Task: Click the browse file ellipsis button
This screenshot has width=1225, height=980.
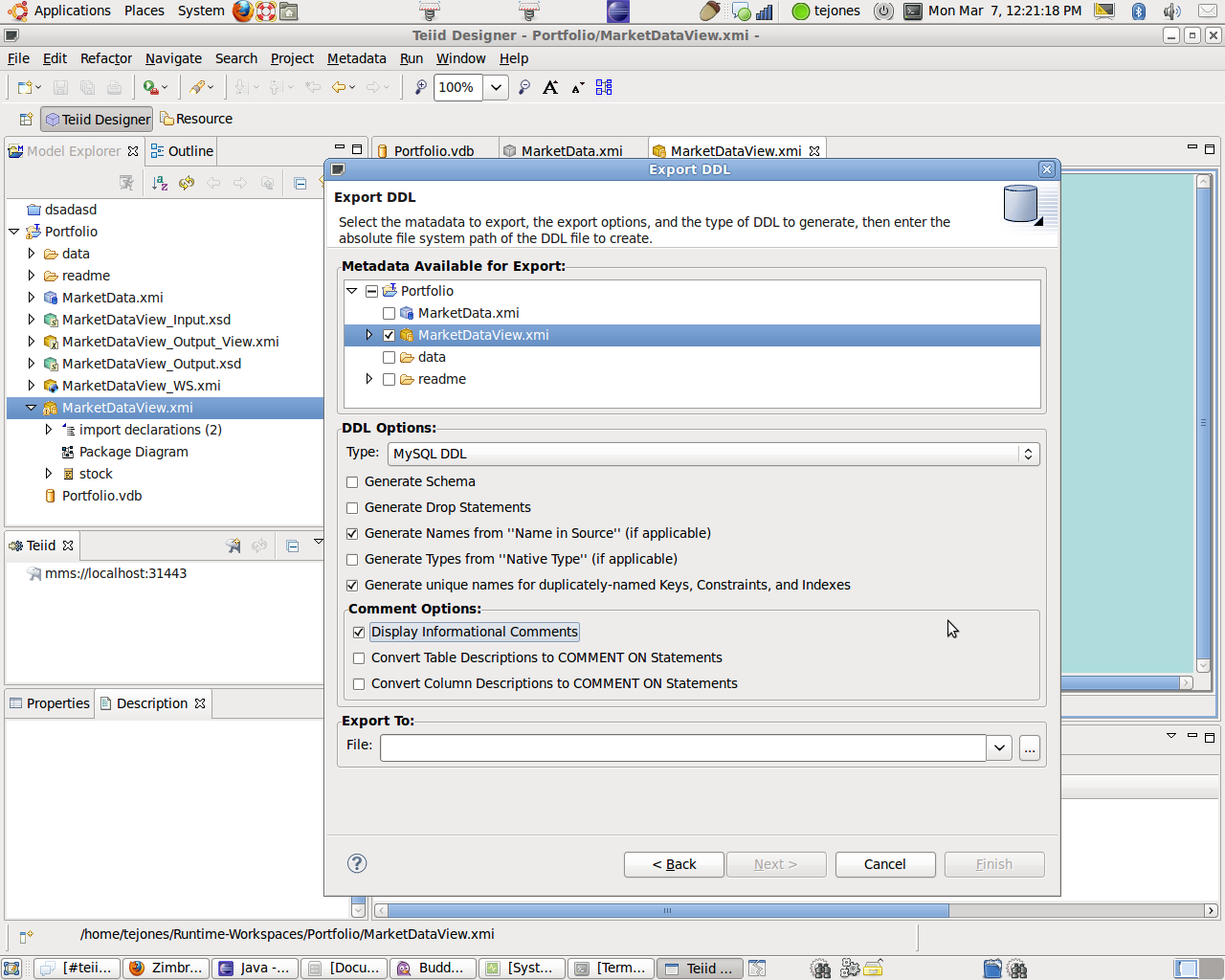Action: (1029, 748)
